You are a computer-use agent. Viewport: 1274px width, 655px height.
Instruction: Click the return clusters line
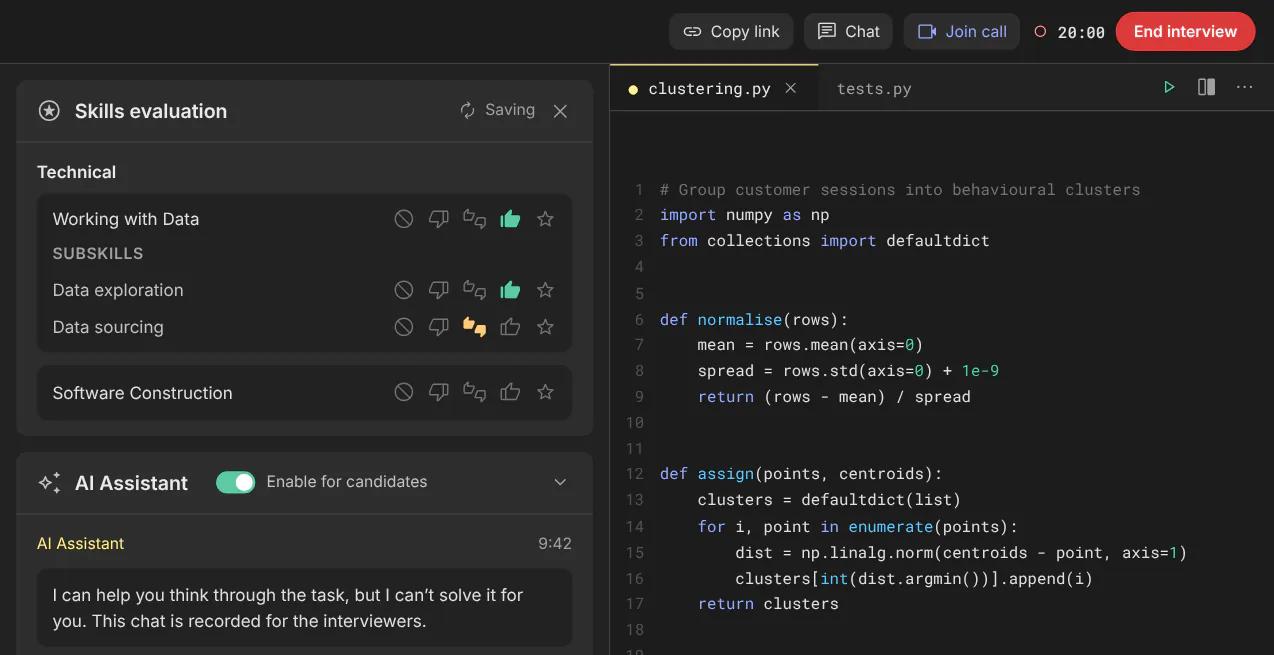tap(768, 604)
